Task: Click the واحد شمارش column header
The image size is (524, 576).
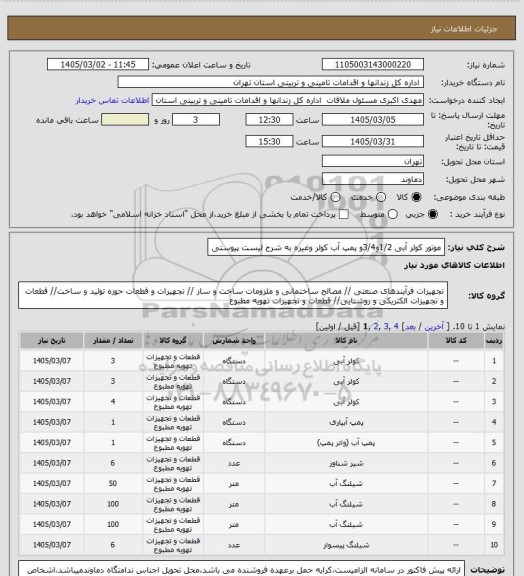Action: click(234, 341)
